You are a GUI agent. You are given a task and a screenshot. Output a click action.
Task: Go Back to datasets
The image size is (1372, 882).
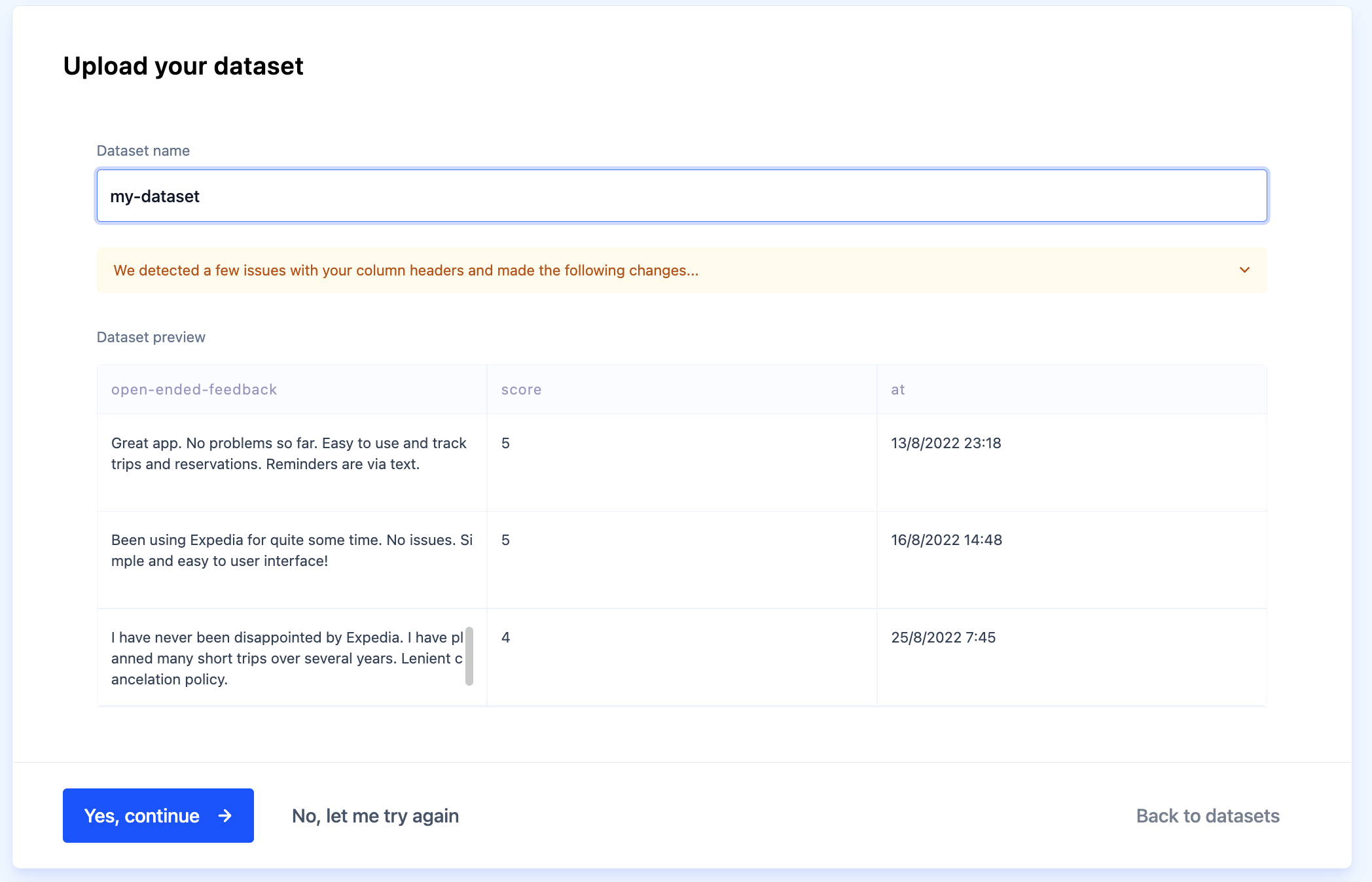[1207, 816]
